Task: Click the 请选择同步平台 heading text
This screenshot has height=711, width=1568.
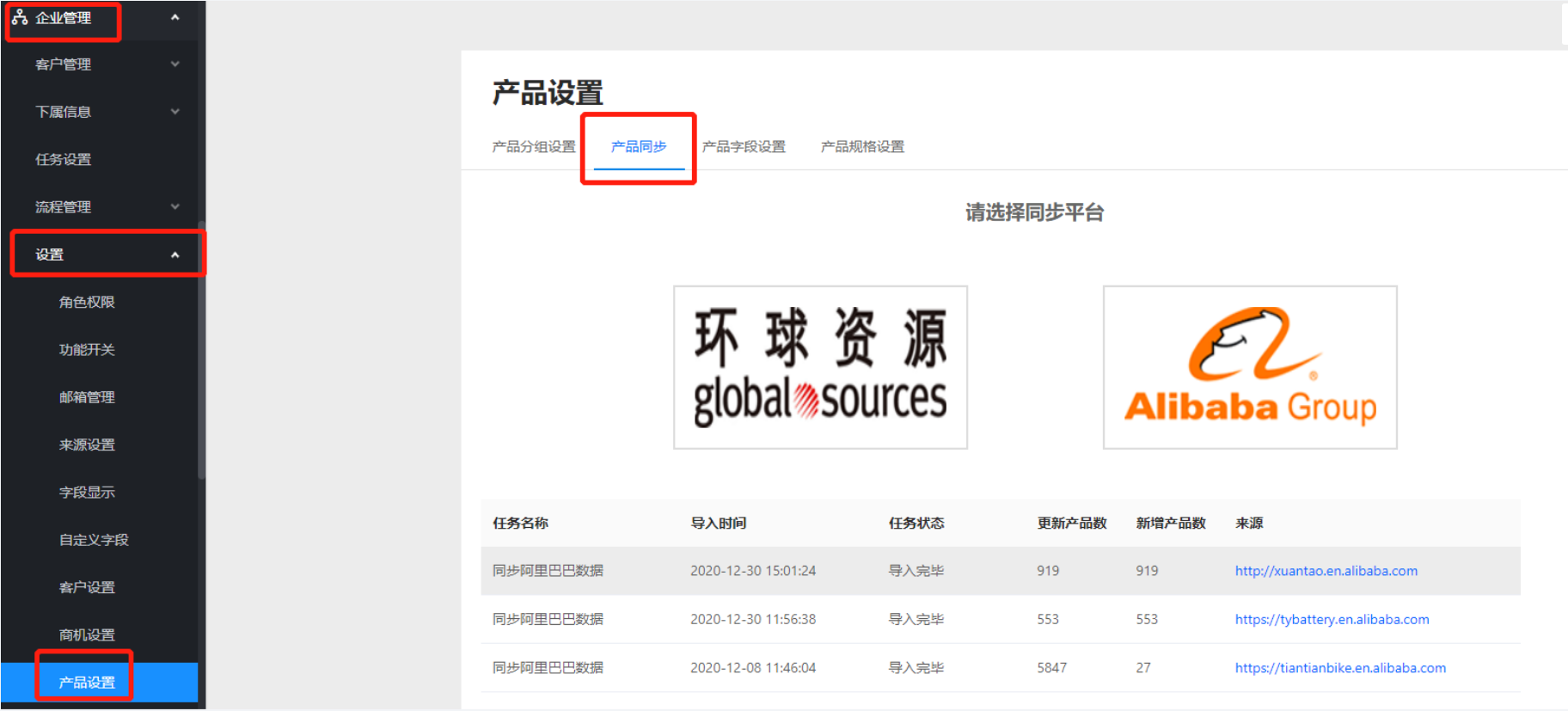Action: tap(1035, 212)
